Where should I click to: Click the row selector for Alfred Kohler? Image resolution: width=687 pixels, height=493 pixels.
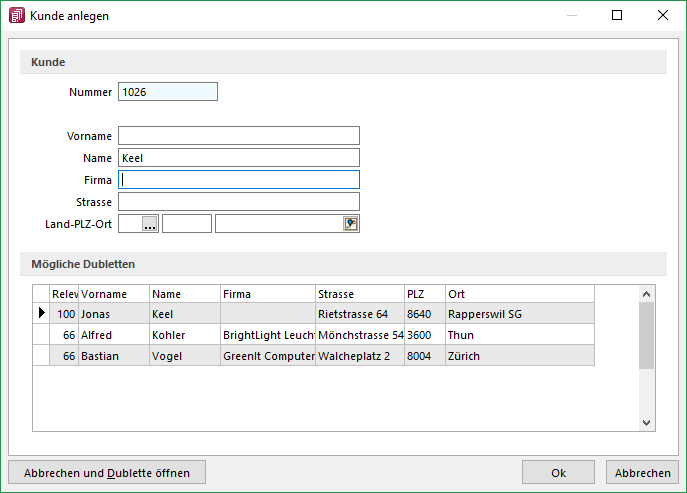[x=41, y=335]
